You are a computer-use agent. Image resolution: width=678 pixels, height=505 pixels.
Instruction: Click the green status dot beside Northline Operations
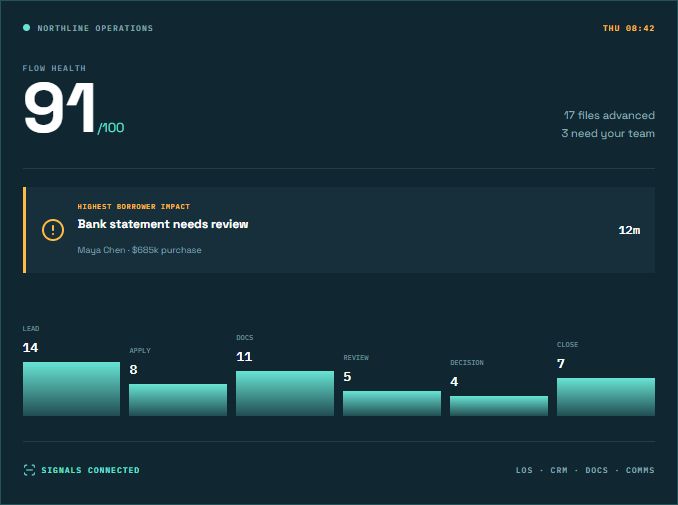(x=26, y=28)
